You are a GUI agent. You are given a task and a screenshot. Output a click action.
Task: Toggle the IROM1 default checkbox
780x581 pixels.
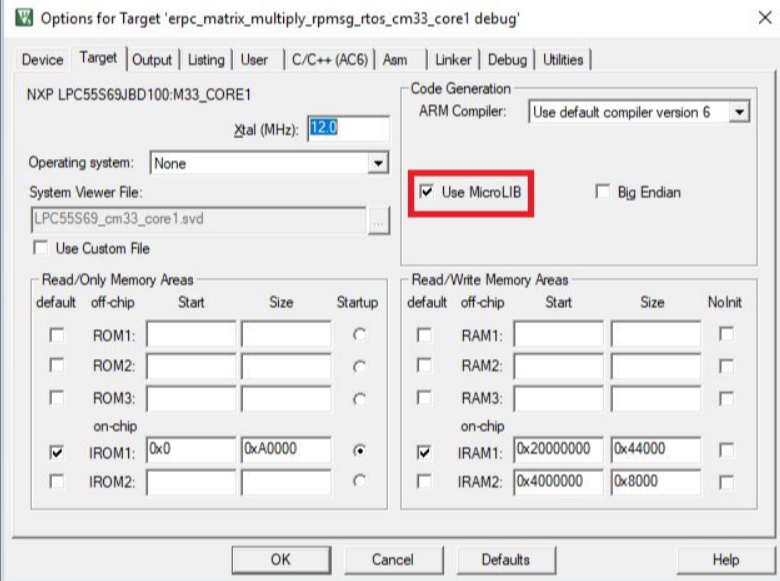pyautogui.click(x=56, y=452)
